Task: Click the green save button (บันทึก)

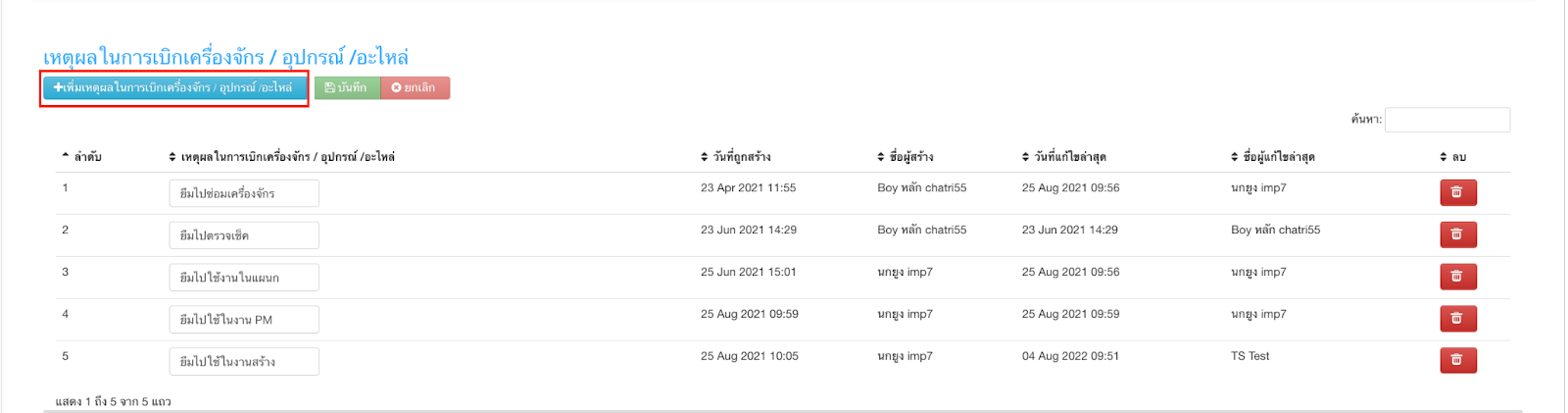Action: pos(347,88)
